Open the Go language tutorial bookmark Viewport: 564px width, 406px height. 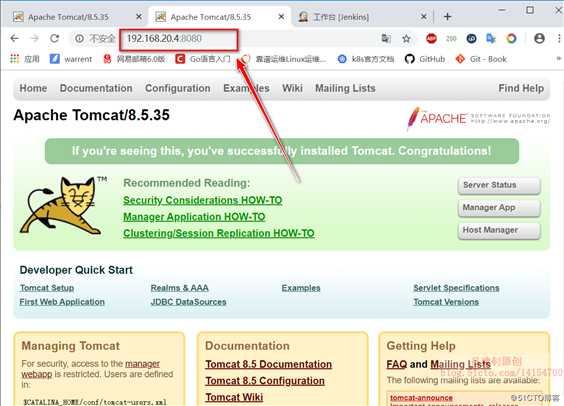203,59
